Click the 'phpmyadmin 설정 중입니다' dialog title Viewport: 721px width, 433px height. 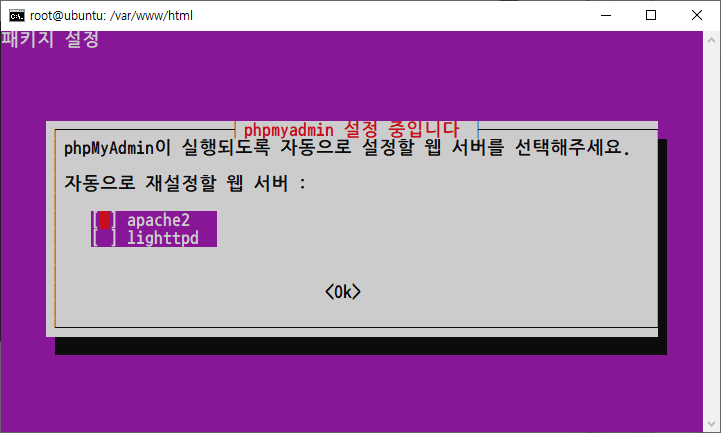tap(351, 130)
